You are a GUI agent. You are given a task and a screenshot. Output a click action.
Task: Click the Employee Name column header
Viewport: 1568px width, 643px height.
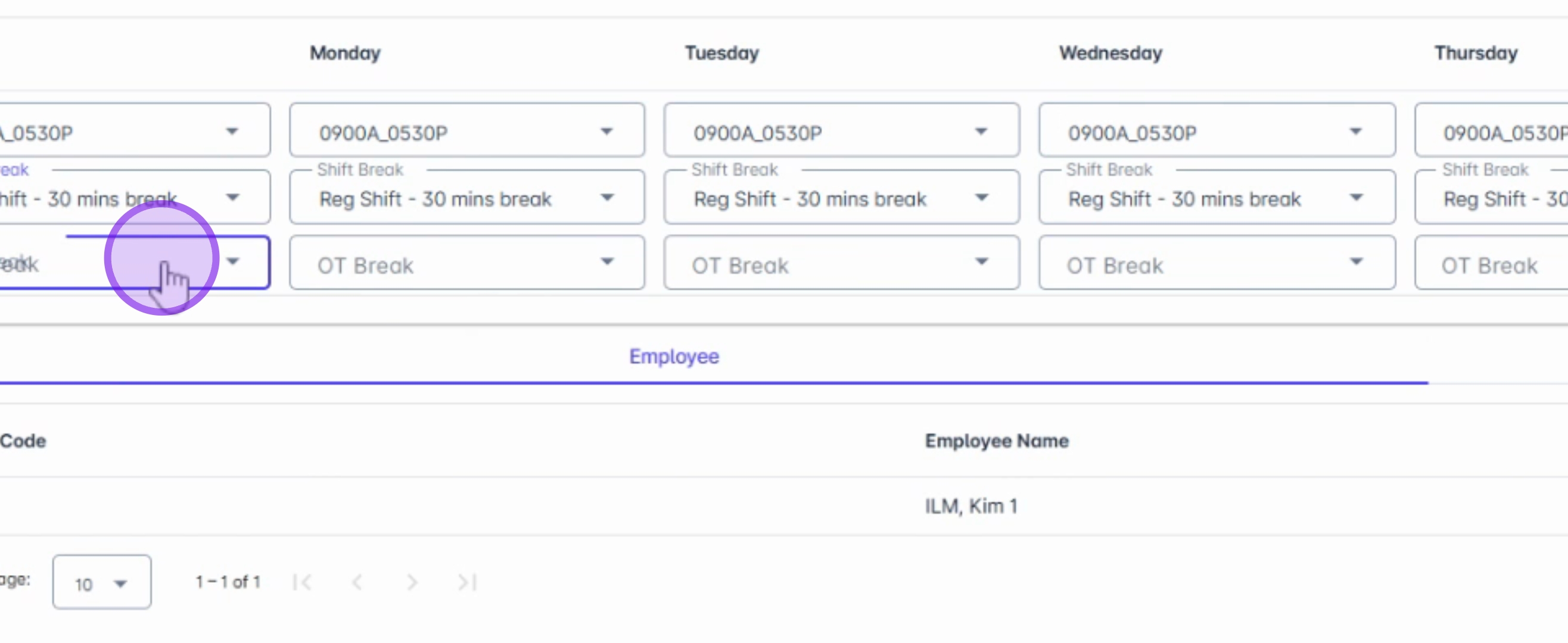pyautogui.click(x=997, y=441)
